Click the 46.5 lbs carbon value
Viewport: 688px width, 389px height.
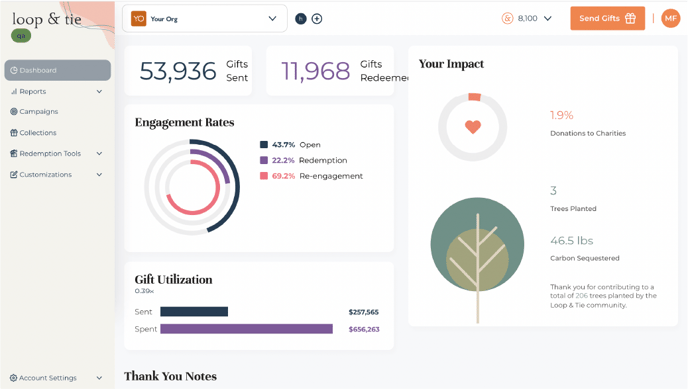coord(572,241)
